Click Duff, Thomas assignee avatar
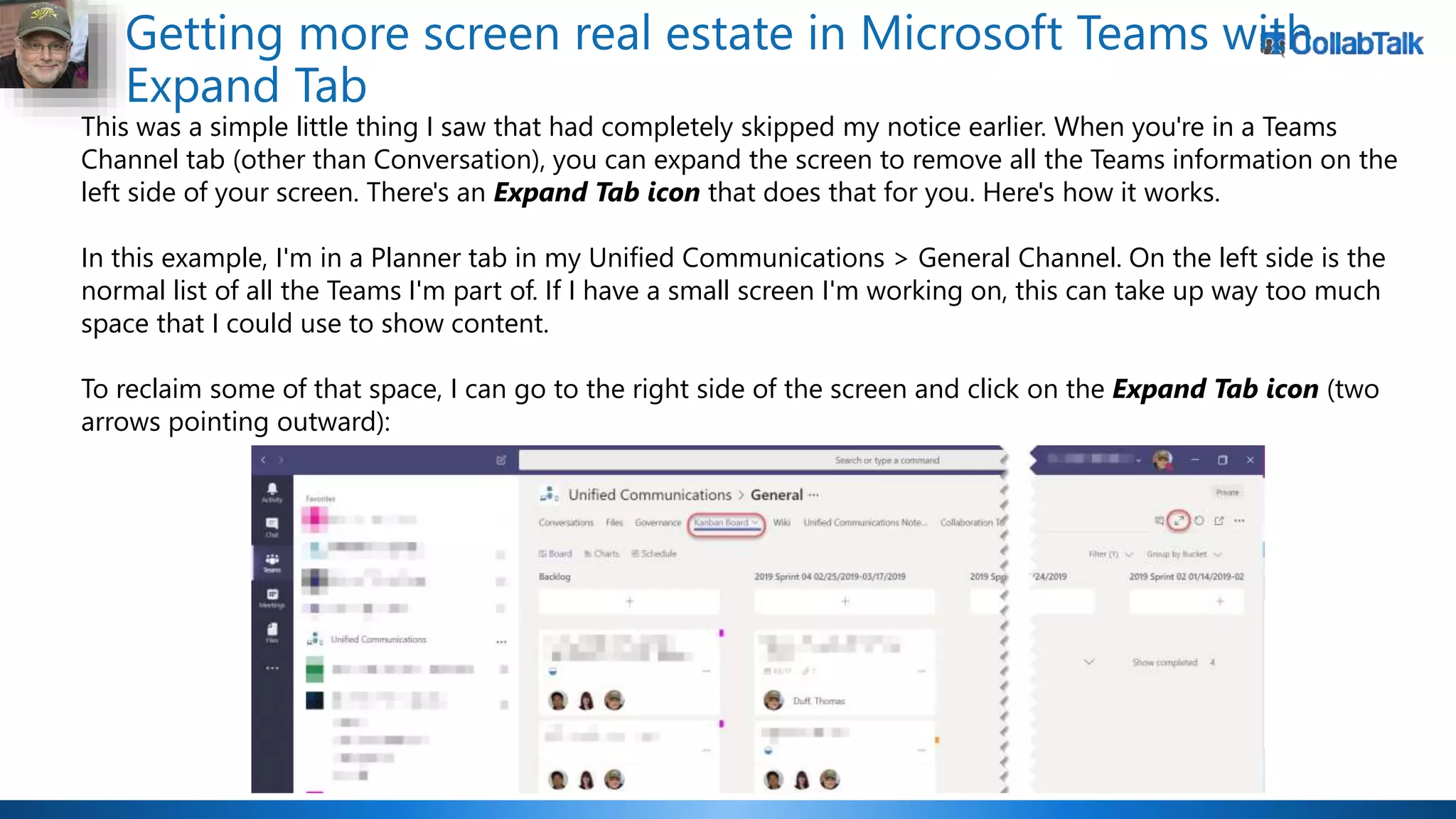1456x819 pixels. coord(773,700)
